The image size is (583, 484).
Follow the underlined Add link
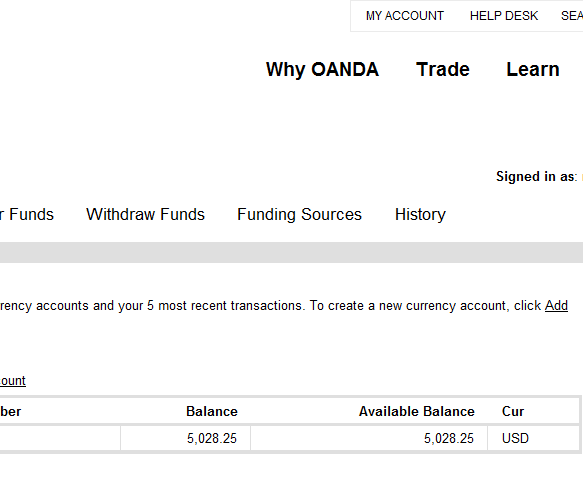click(x=556, y=306)
